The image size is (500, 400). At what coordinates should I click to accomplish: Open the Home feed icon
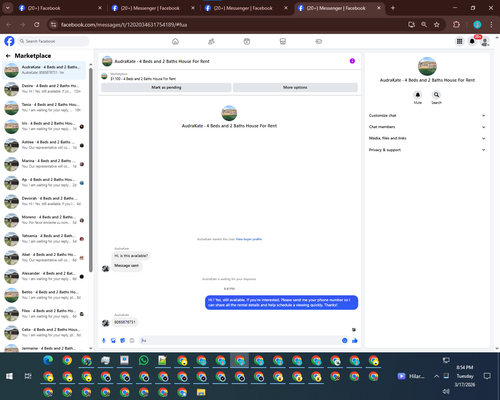pyautogui.click(x=175, y=41)
